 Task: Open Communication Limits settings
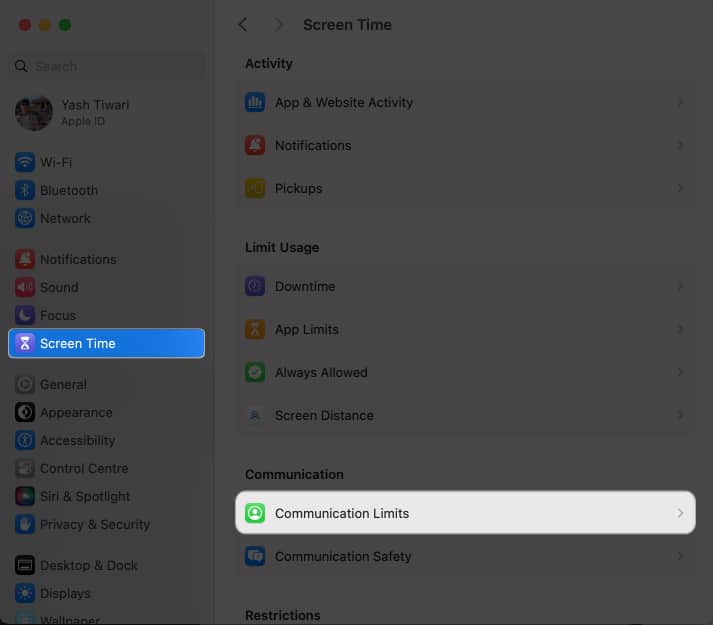click(465, 513)
